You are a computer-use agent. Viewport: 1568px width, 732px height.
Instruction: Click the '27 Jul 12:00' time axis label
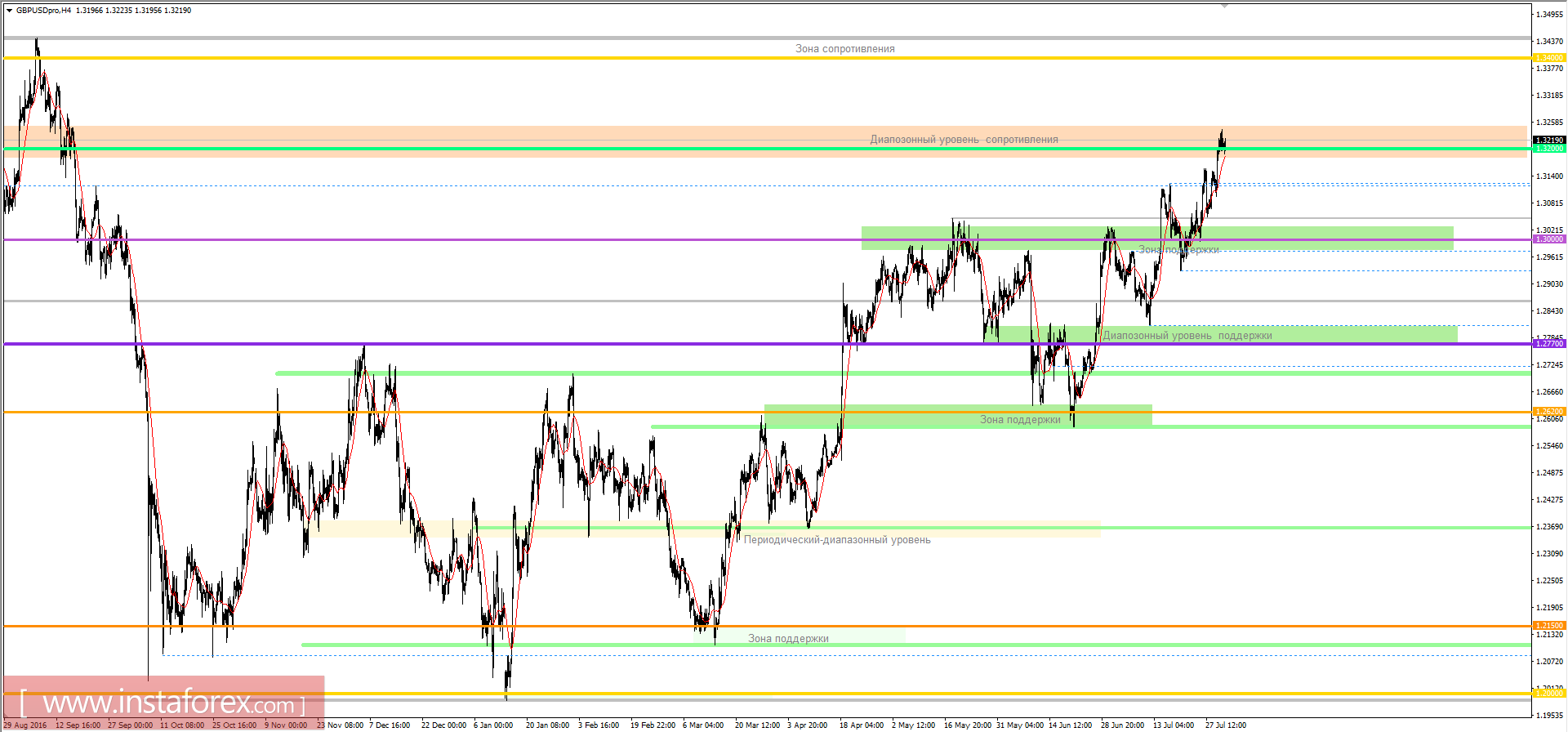1225,725
